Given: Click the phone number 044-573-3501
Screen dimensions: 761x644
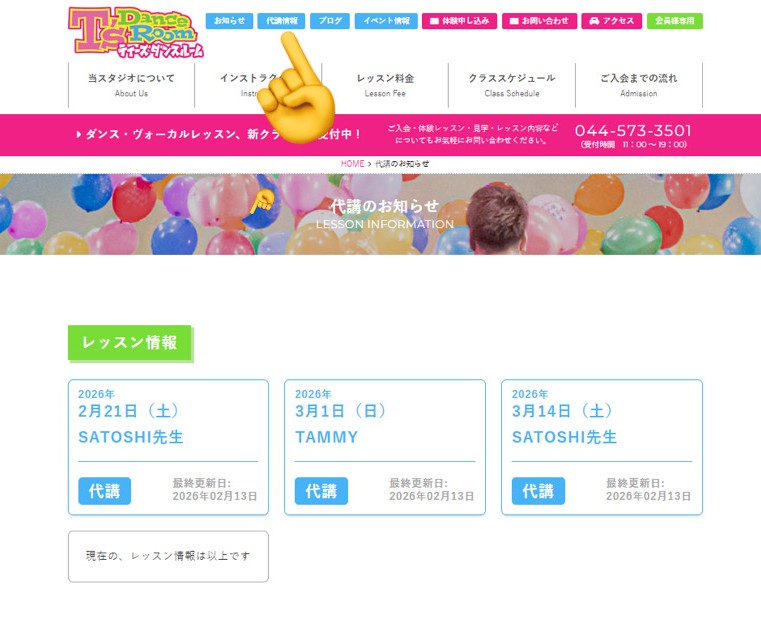Looking at the screenshot, I should (x=633, y=131).
